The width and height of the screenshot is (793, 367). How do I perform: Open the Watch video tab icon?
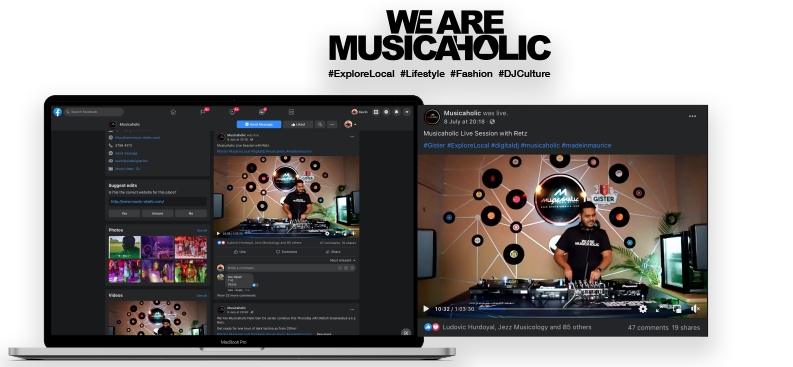point(232,112)
